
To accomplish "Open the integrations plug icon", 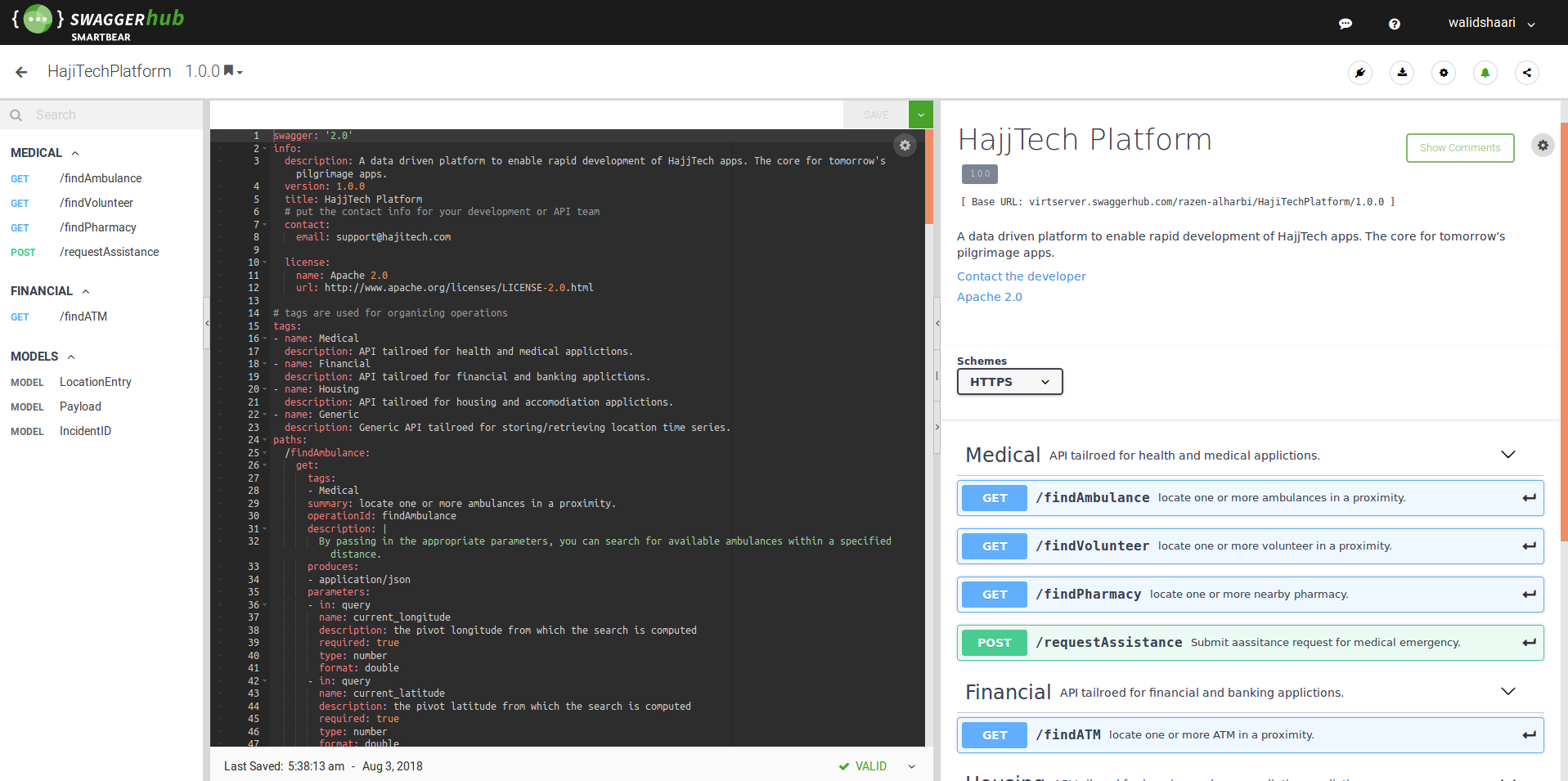I will (x=1360, y=73).
